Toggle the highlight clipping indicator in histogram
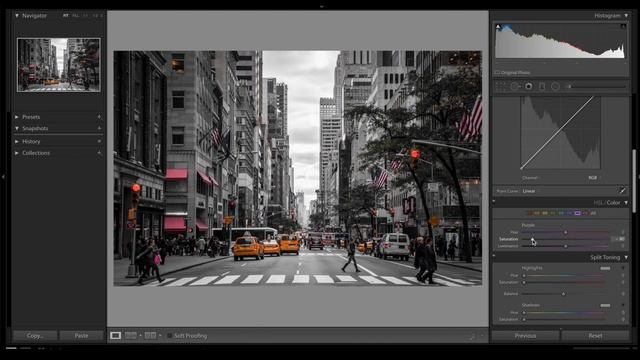 coord(623,27)
